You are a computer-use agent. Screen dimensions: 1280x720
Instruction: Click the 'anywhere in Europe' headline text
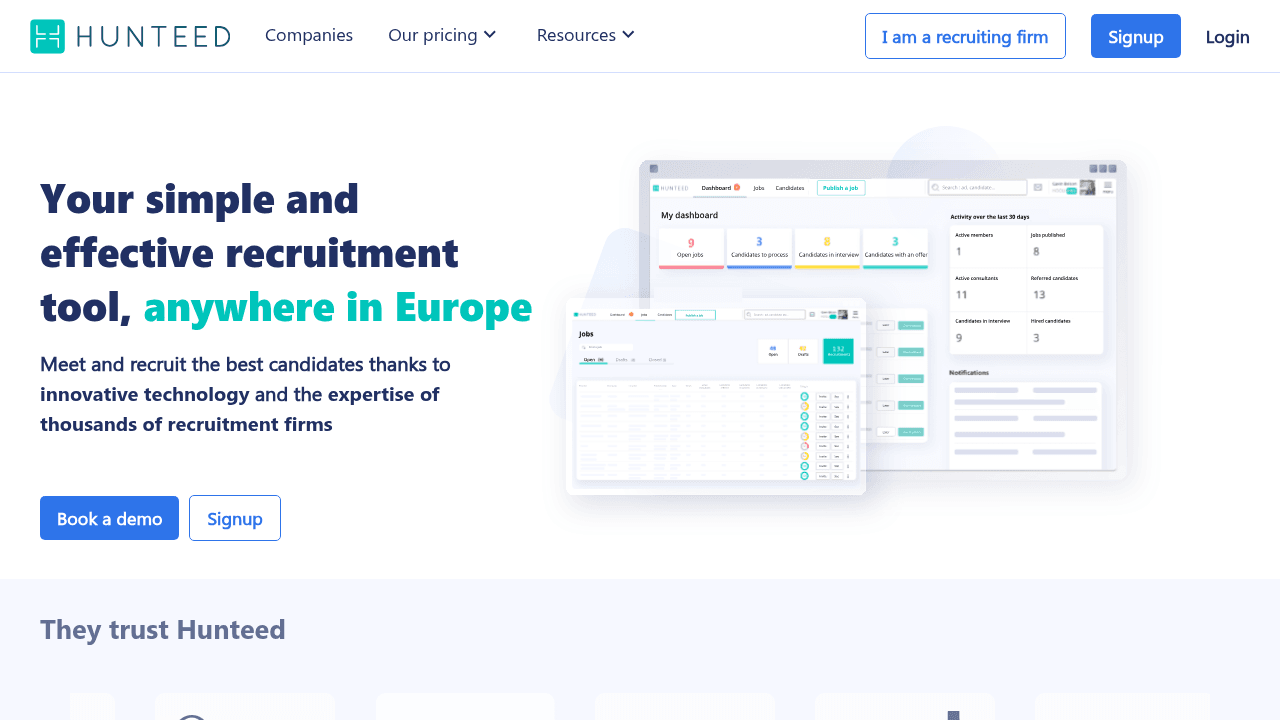coord(338,307)
